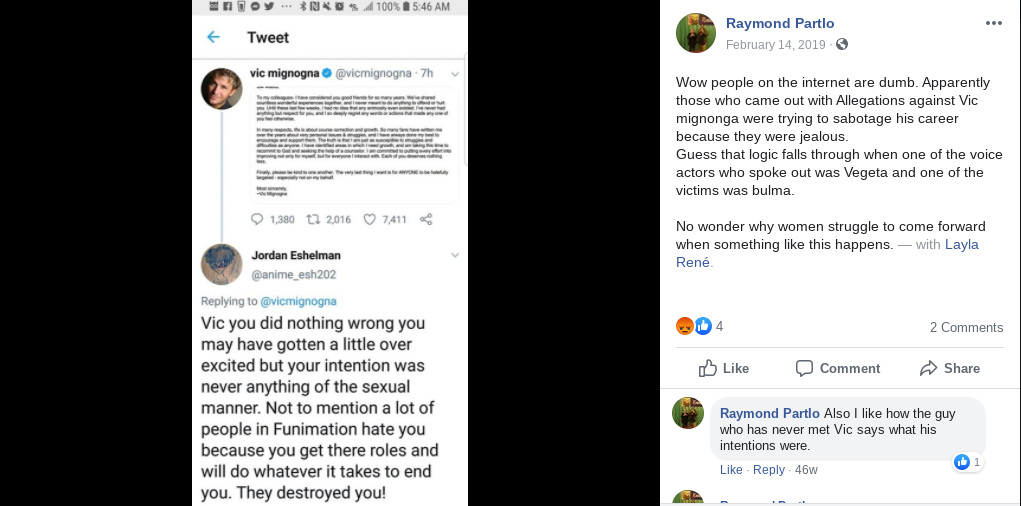Image resolution: width=1021 pixels, height=506 pixels.
Task: Click Reply under Raymond Partlo's comment
Action: click(768, 470)
